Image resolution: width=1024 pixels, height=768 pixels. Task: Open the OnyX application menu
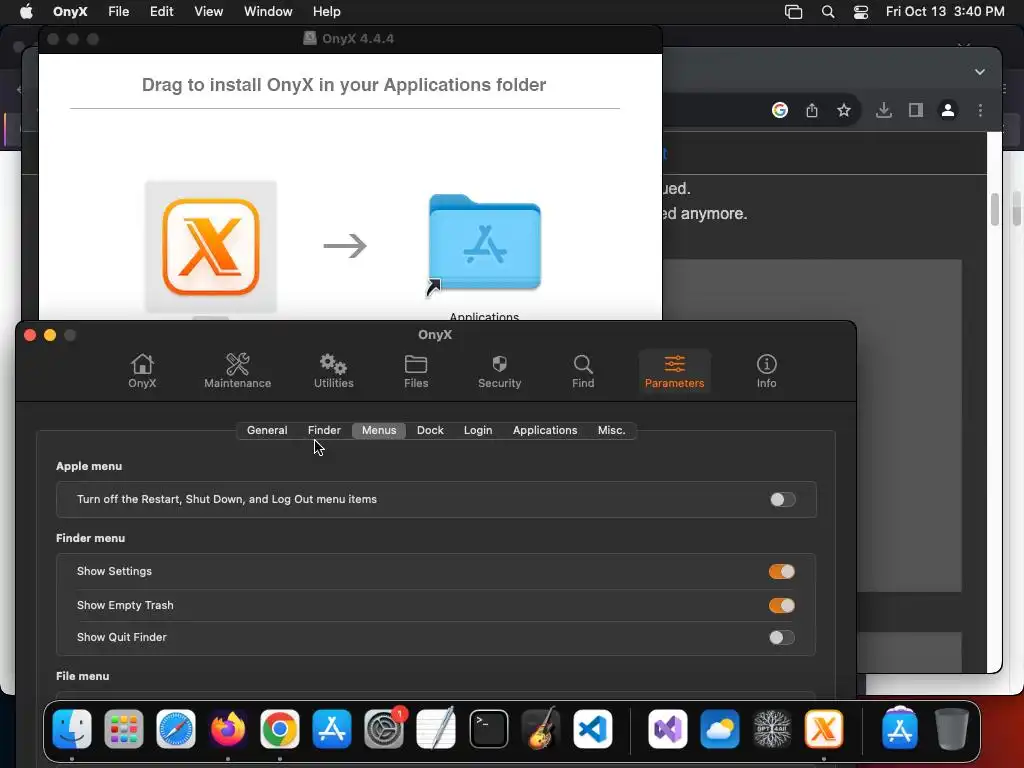[x=70, y=12]
